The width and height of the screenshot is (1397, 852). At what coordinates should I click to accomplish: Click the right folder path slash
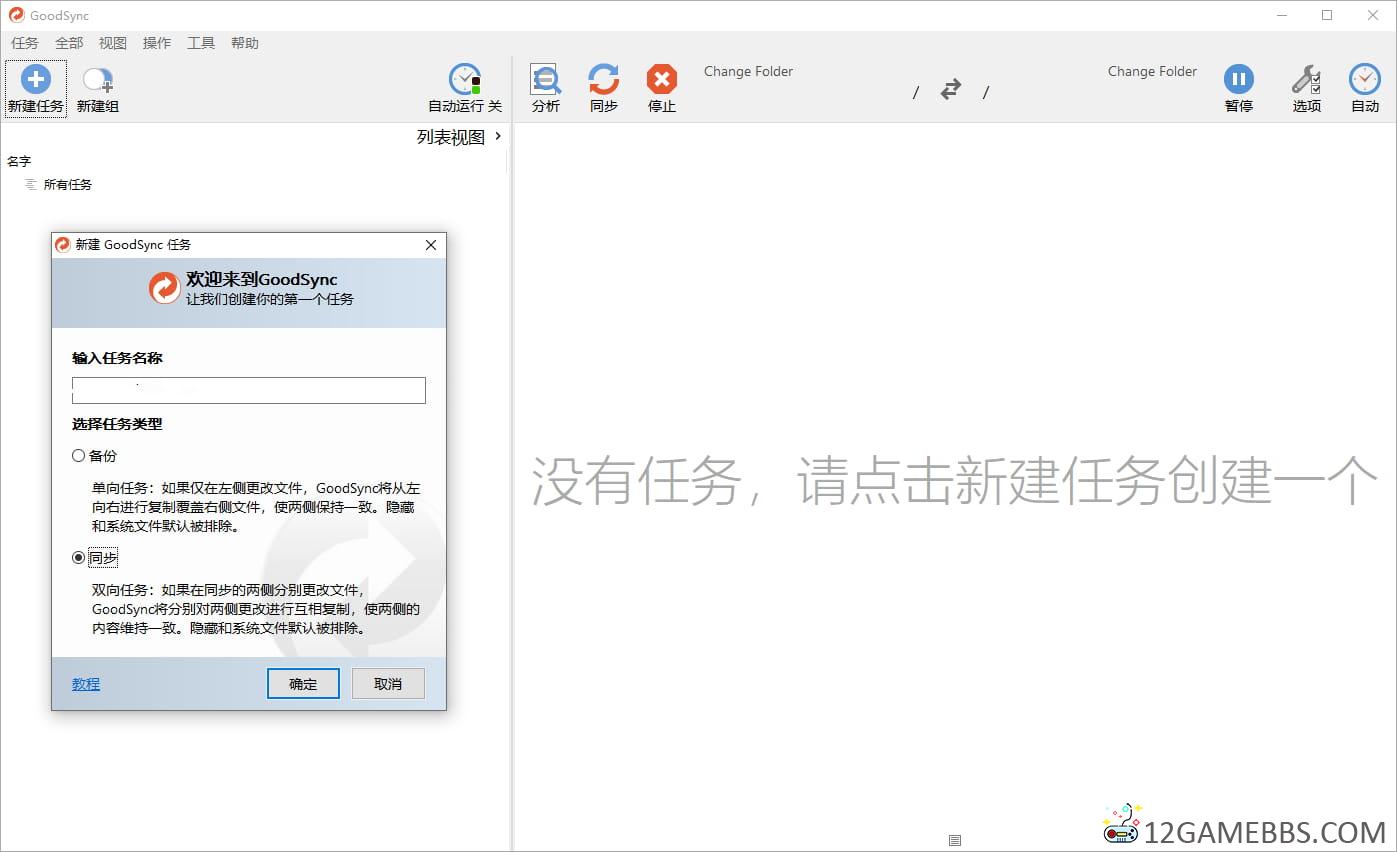click(985, 93)
